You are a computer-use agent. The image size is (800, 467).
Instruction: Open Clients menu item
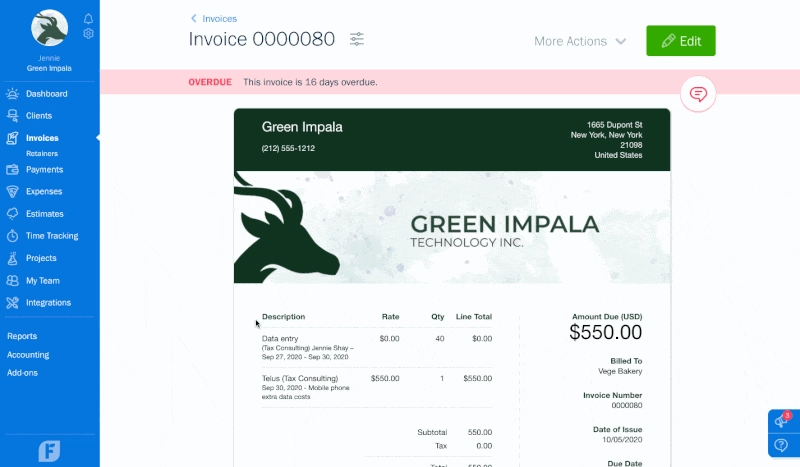click(39, 116)
